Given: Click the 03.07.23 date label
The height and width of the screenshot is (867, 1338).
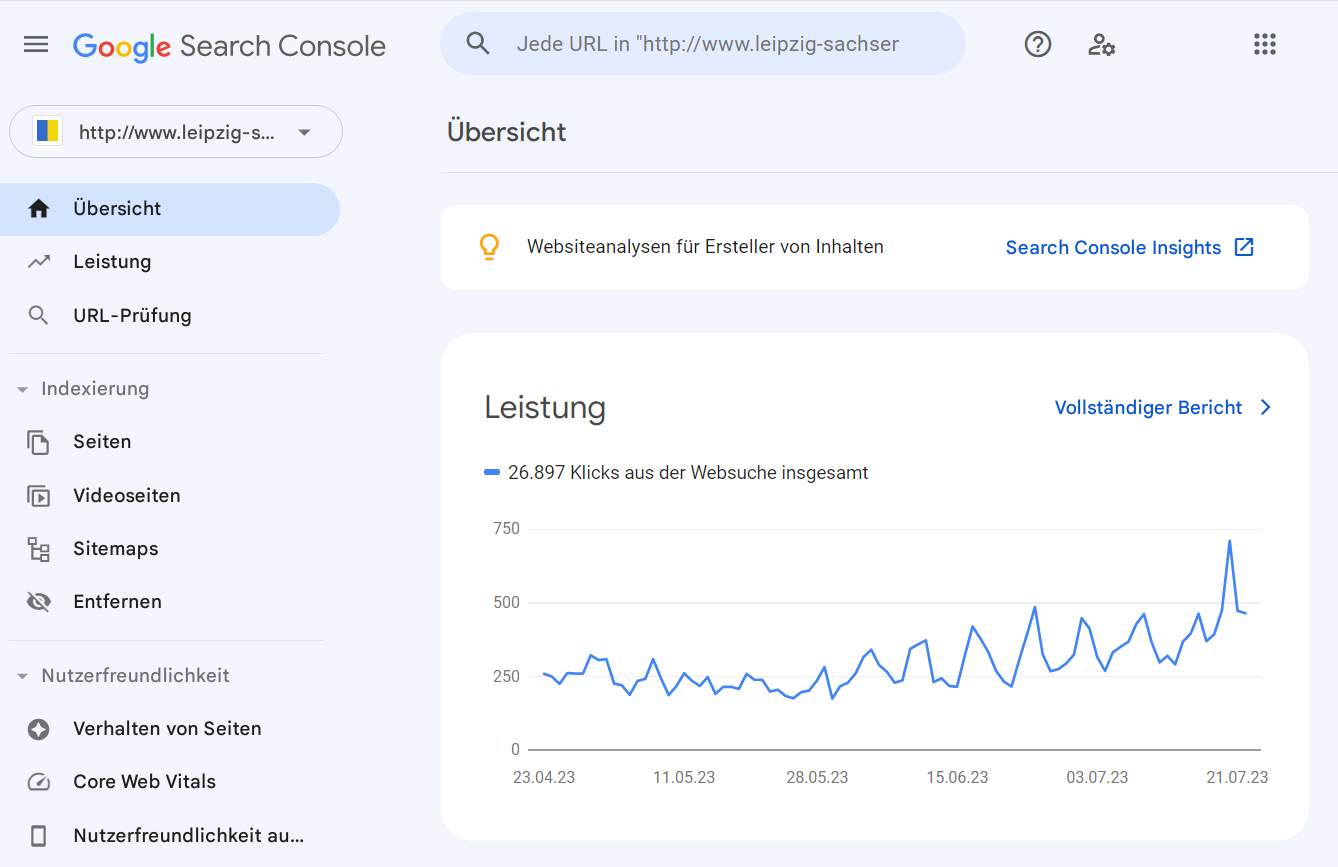Looking at the screenshot, I should 1097,777.
